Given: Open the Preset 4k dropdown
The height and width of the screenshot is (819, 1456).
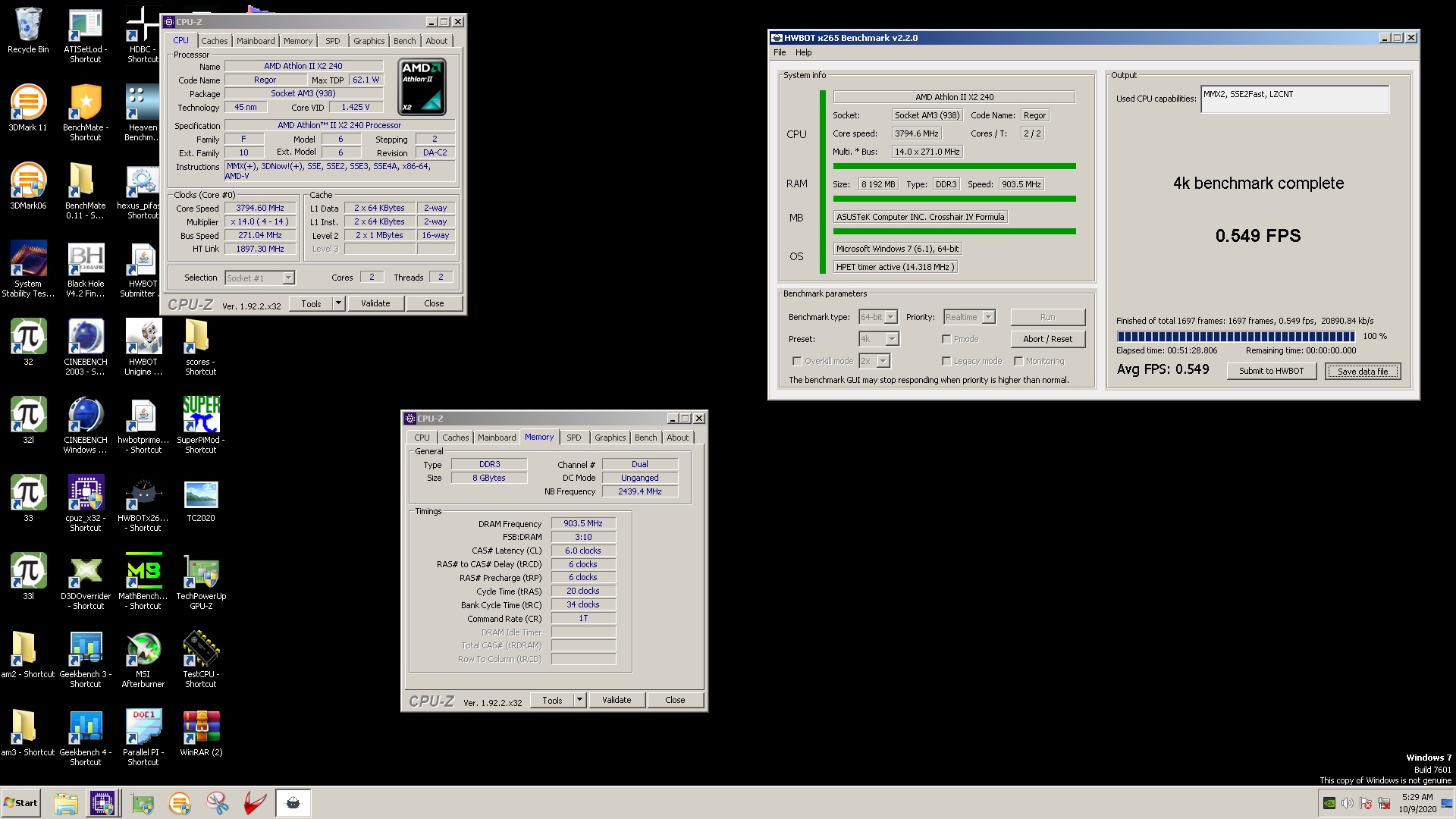Looking at the screenshot, I should pos(878,339).
